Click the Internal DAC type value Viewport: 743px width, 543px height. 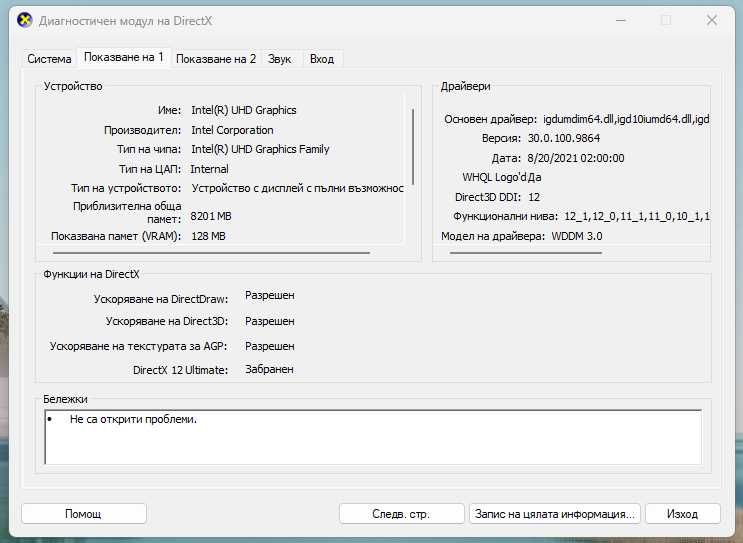pyautogui.click(x=209, y=169)
